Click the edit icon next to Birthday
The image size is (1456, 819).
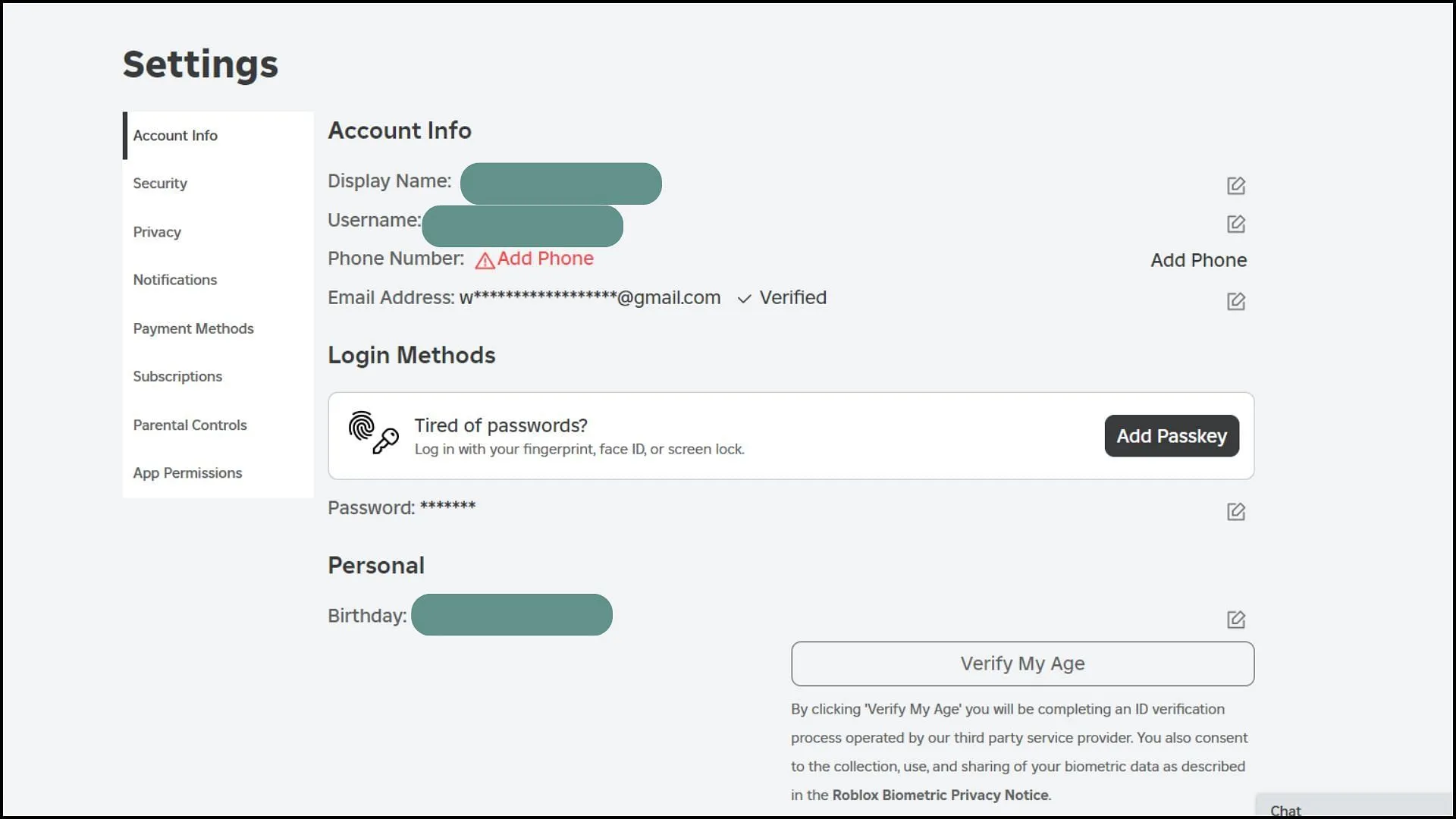click(x=1236, y=620)
